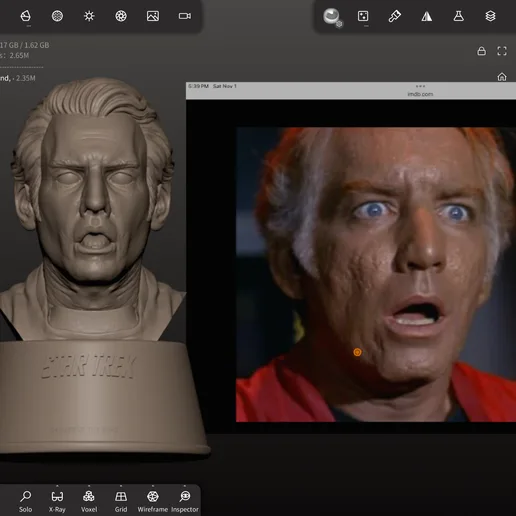Viewport: 516px width, 516px height.
Task: Open the Background image icon
Action: point(153,16)
